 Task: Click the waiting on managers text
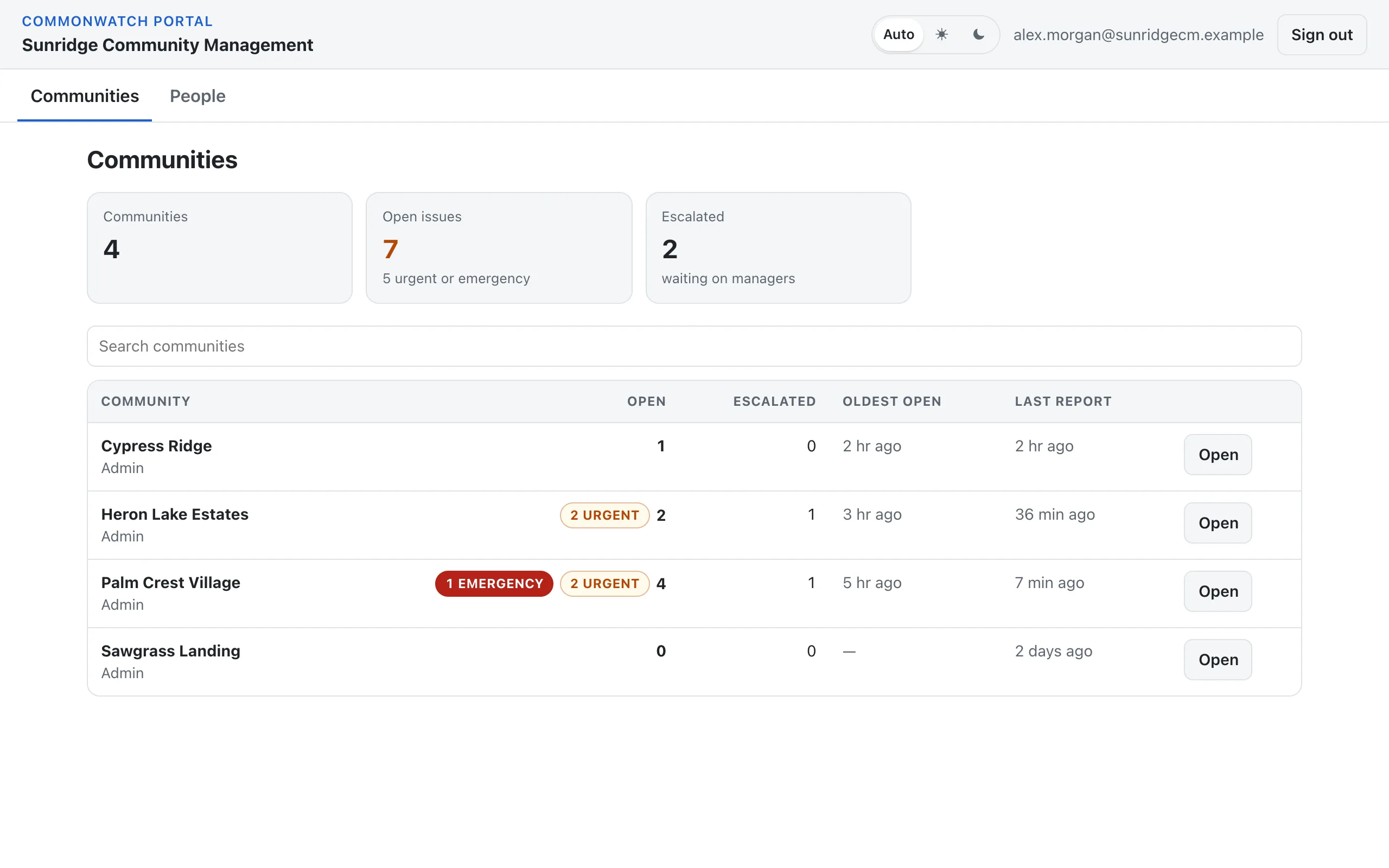click(728, 278)
